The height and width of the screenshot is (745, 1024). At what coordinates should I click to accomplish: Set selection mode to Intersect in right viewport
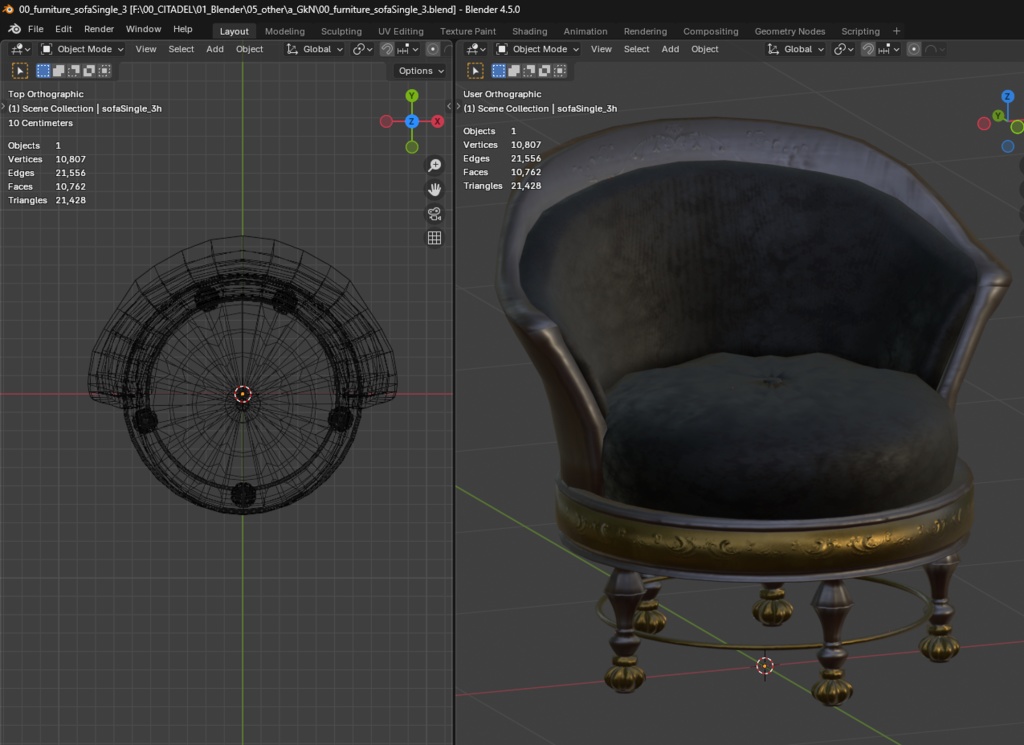560,71
